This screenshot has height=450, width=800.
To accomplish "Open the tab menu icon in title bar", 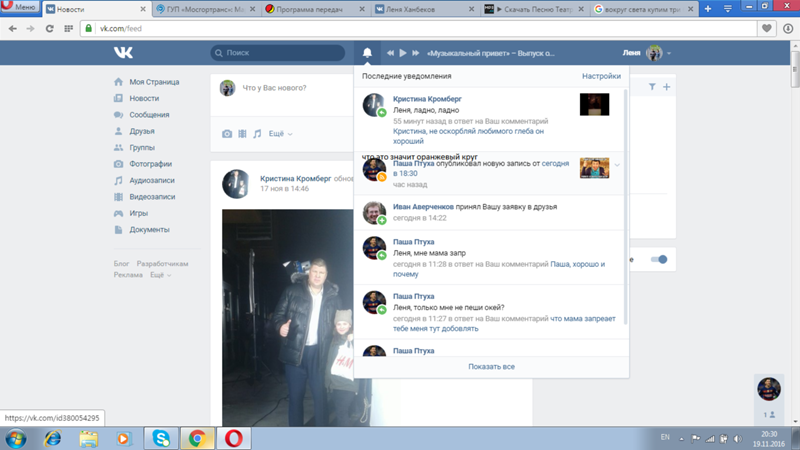I will pyautogui.click(x=728, y=9).
